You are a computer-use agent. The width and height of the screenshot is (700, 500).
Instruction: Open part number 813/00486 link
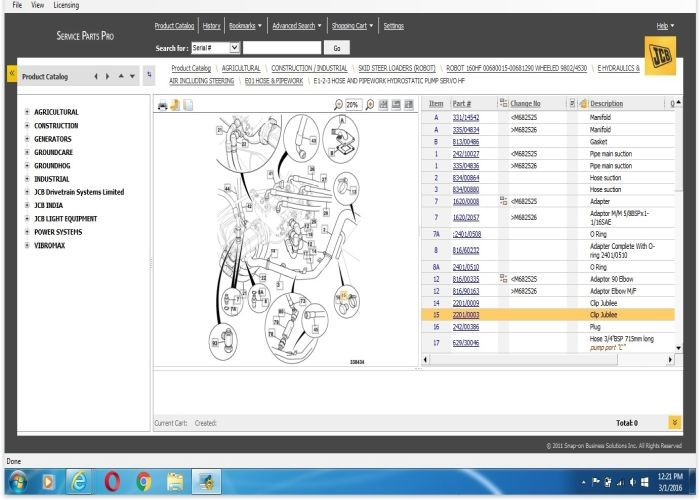pos(466,142)
